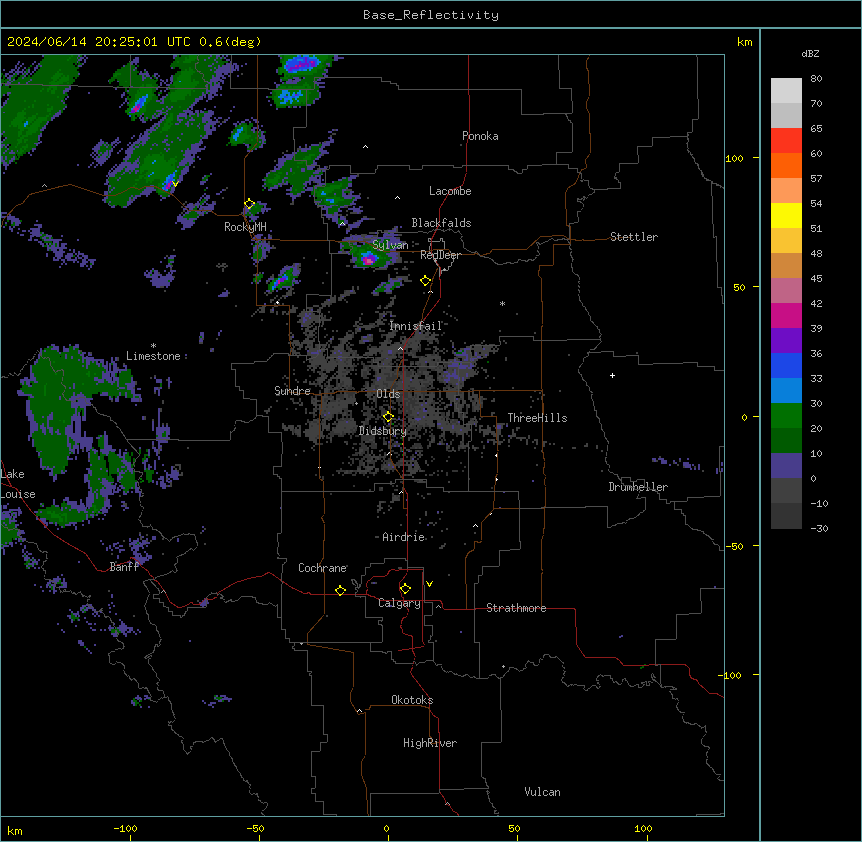The image size is (862, 842).
Task: Click the dBZ legend heading
Action: click(x=810, y=53)
